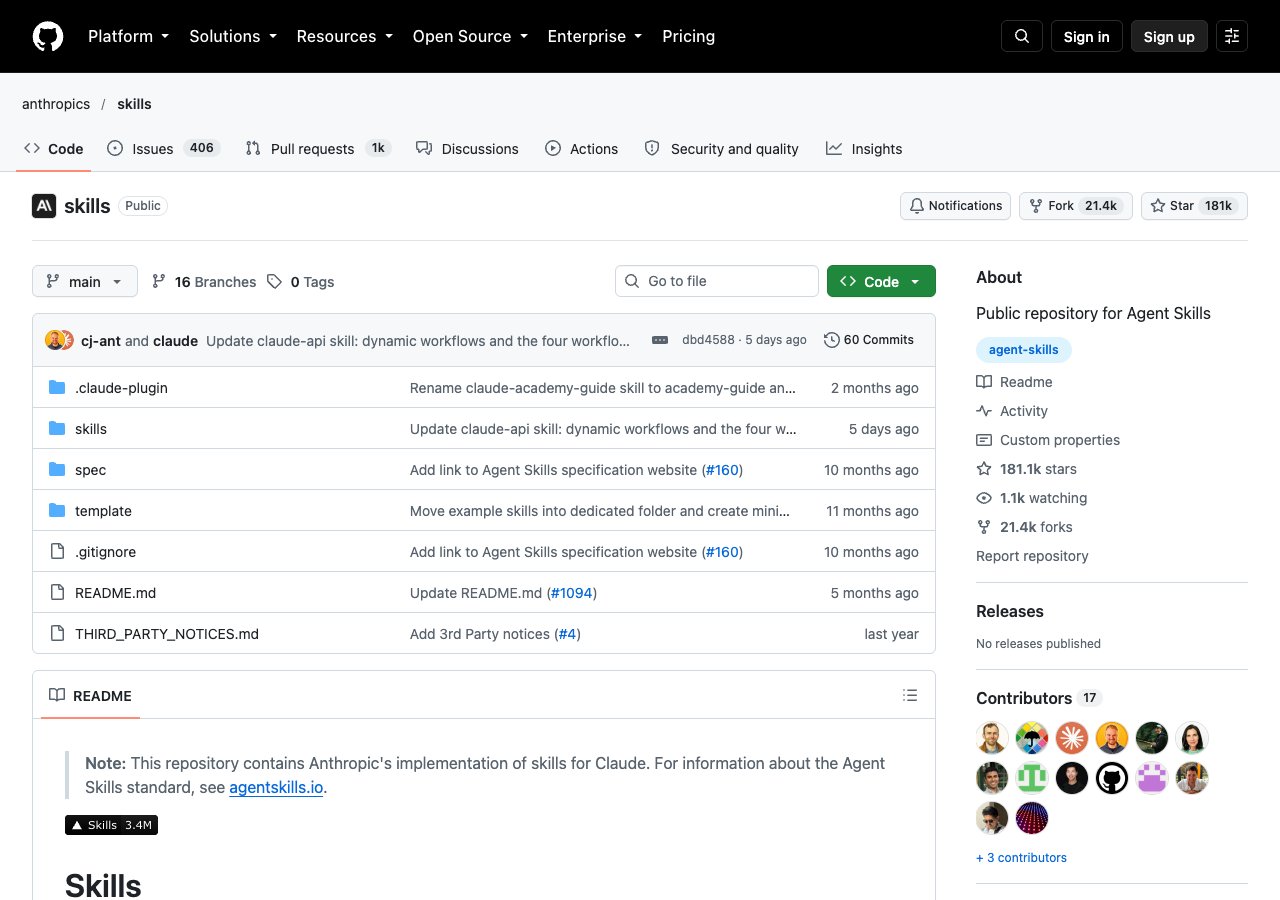Open the skills folder
This screenshot has height=900, width=1280.
pyautogui.click(x=91, y=429)
